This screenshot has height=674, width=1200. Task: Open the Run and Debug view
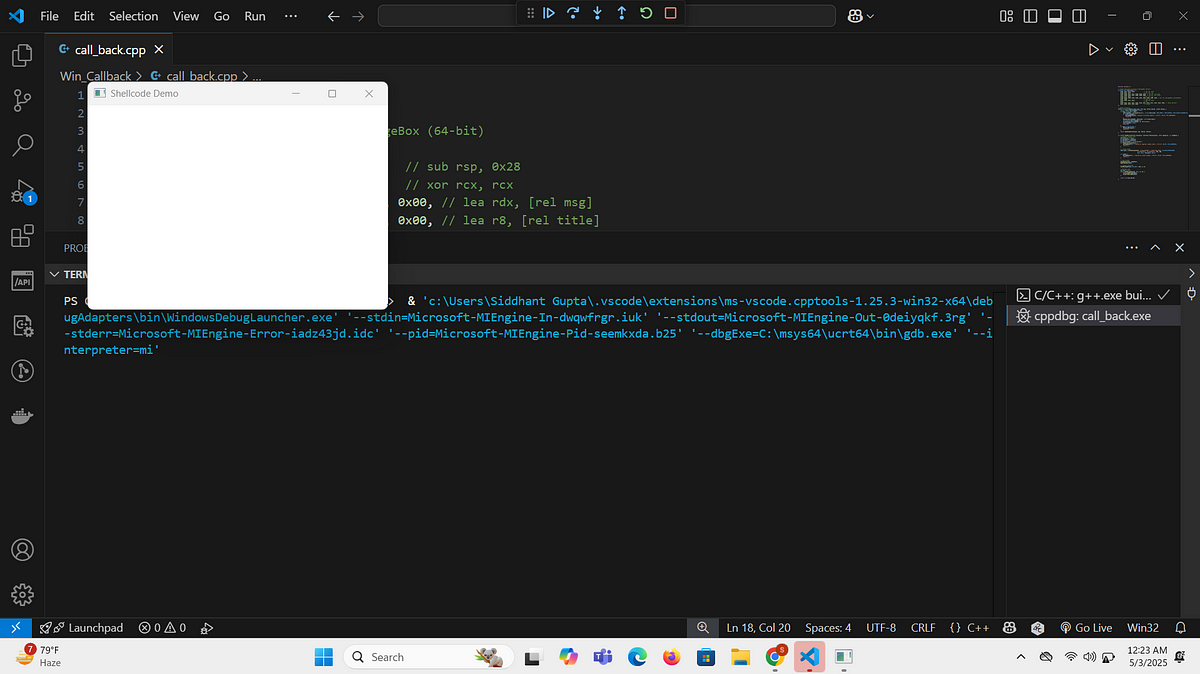[x=22, y=191]
